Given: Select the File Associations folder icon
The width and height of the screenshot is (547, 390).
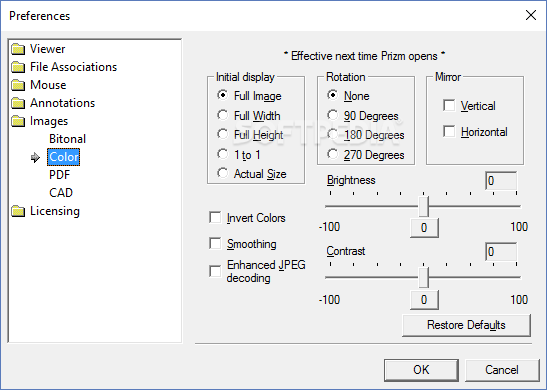Looking at the screenshot, I should 18,67.
